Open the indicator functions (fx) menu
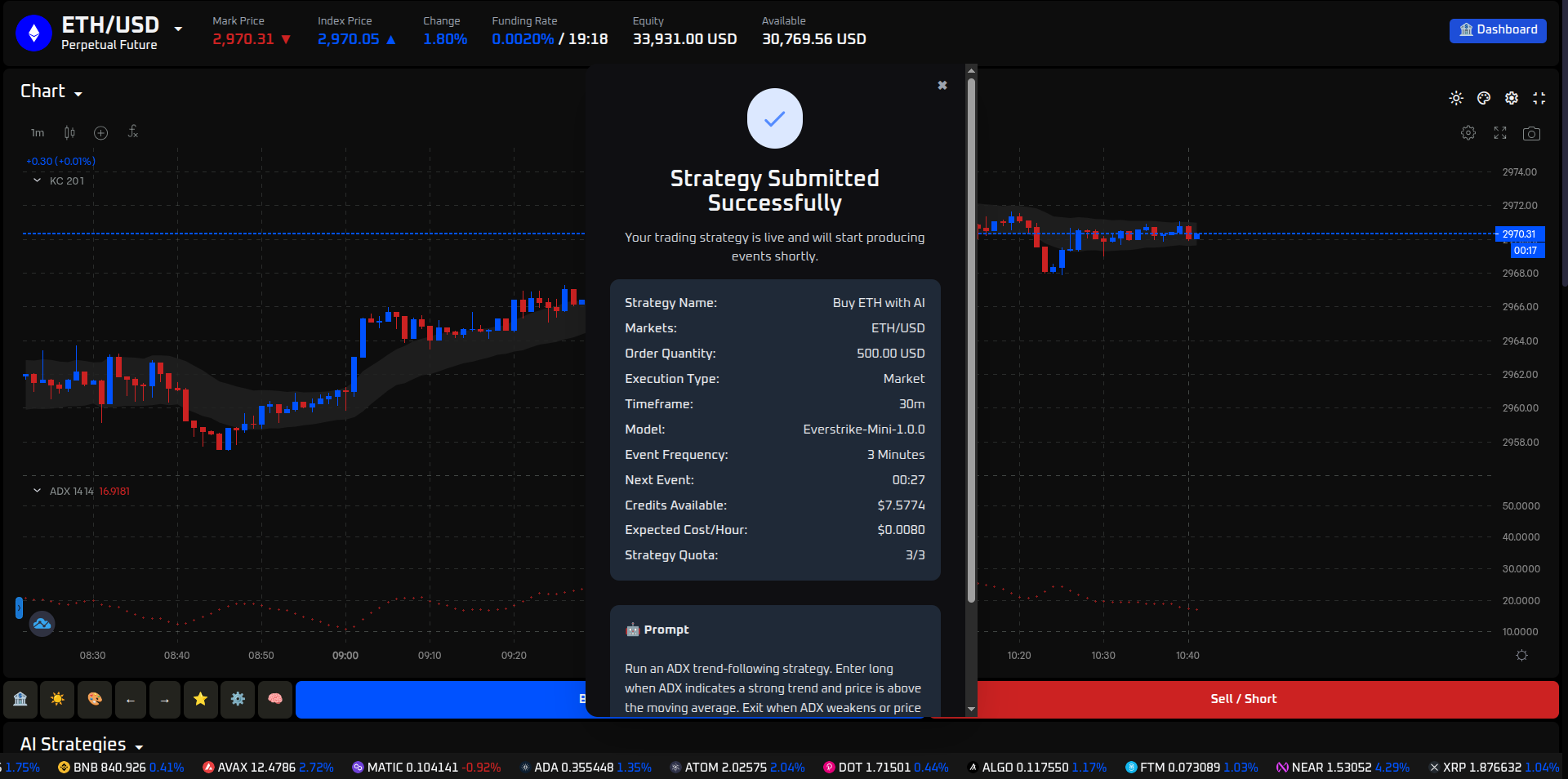 click(133, 132)
